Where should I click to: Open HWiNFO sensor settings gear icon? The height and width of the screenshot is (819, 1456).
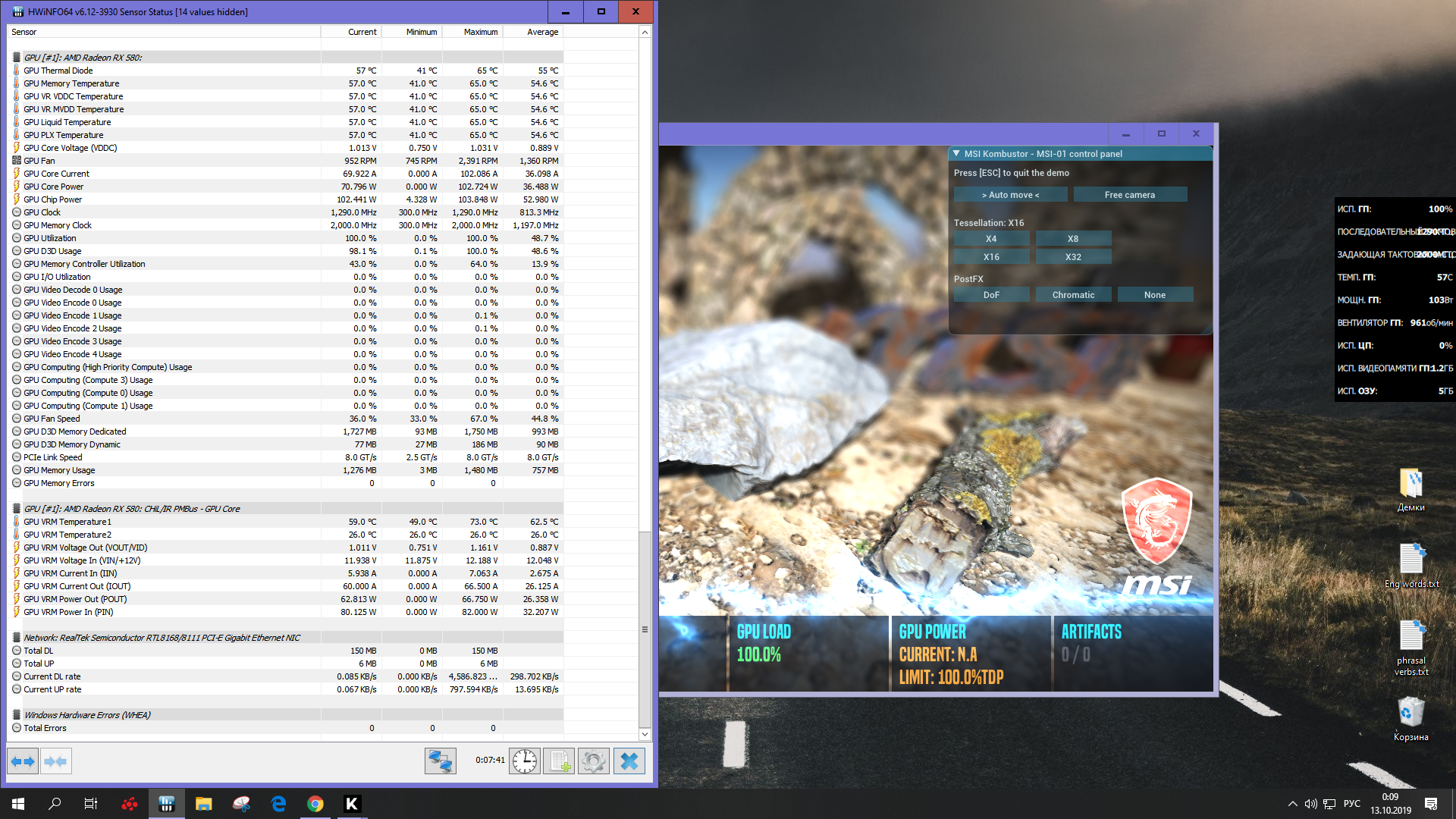point(594,761)
